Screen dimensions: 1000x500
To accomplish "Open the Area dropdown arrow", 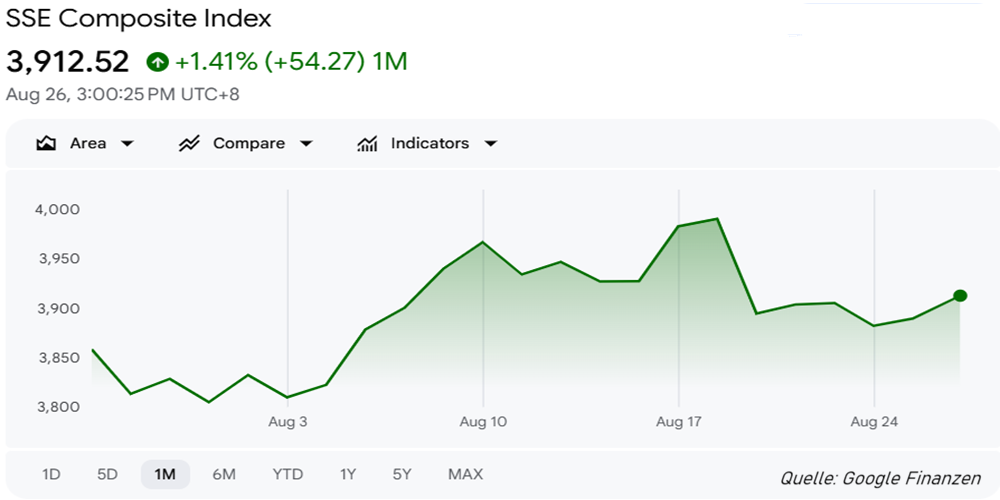I will (x=128, y=144).
